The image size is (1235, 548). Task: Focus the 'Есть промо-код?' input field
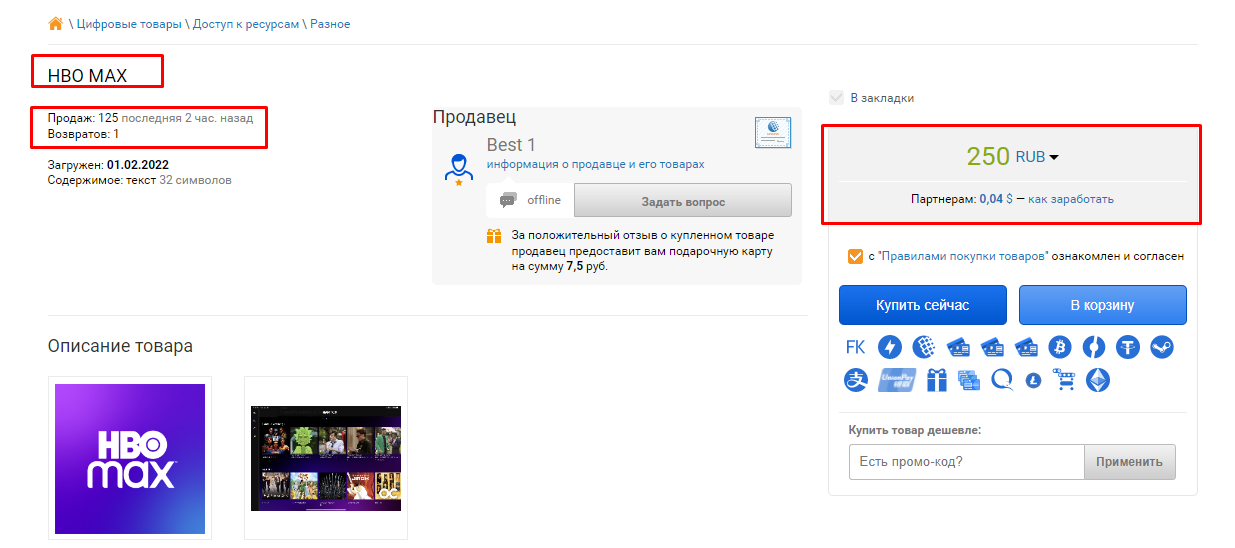[967, 462]
